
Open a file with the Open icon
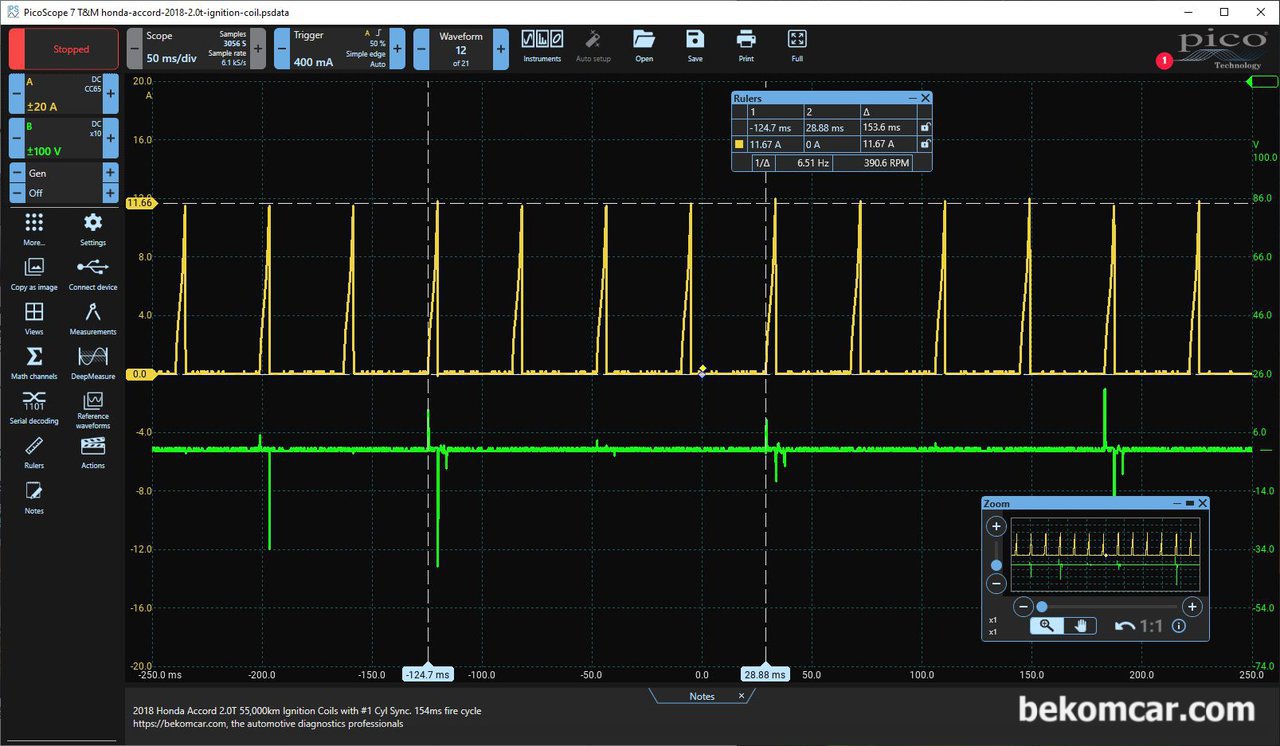[x=644, y=46]
